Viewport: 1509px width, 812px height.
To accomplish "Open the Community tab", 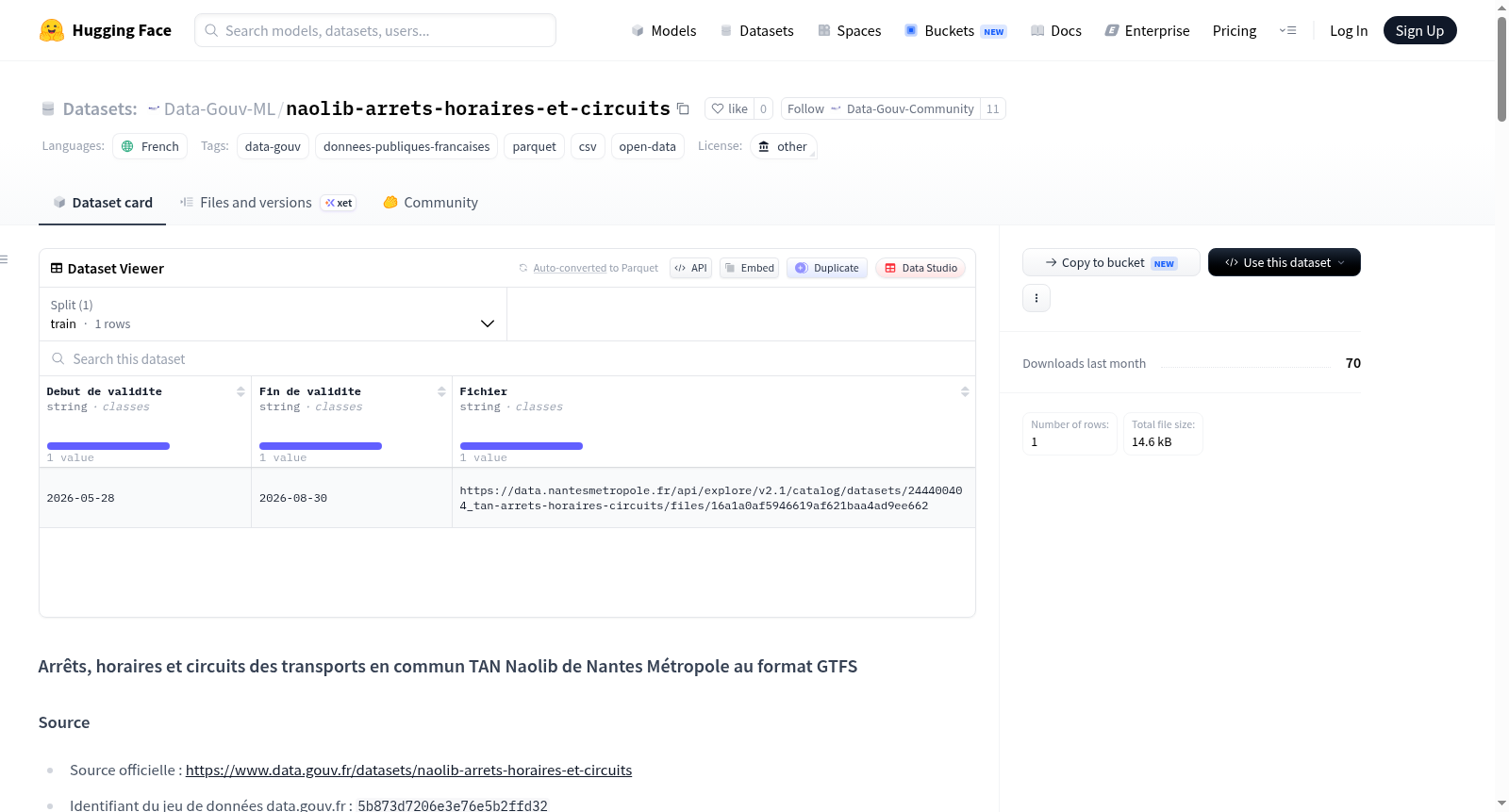I will coord(431,203).
